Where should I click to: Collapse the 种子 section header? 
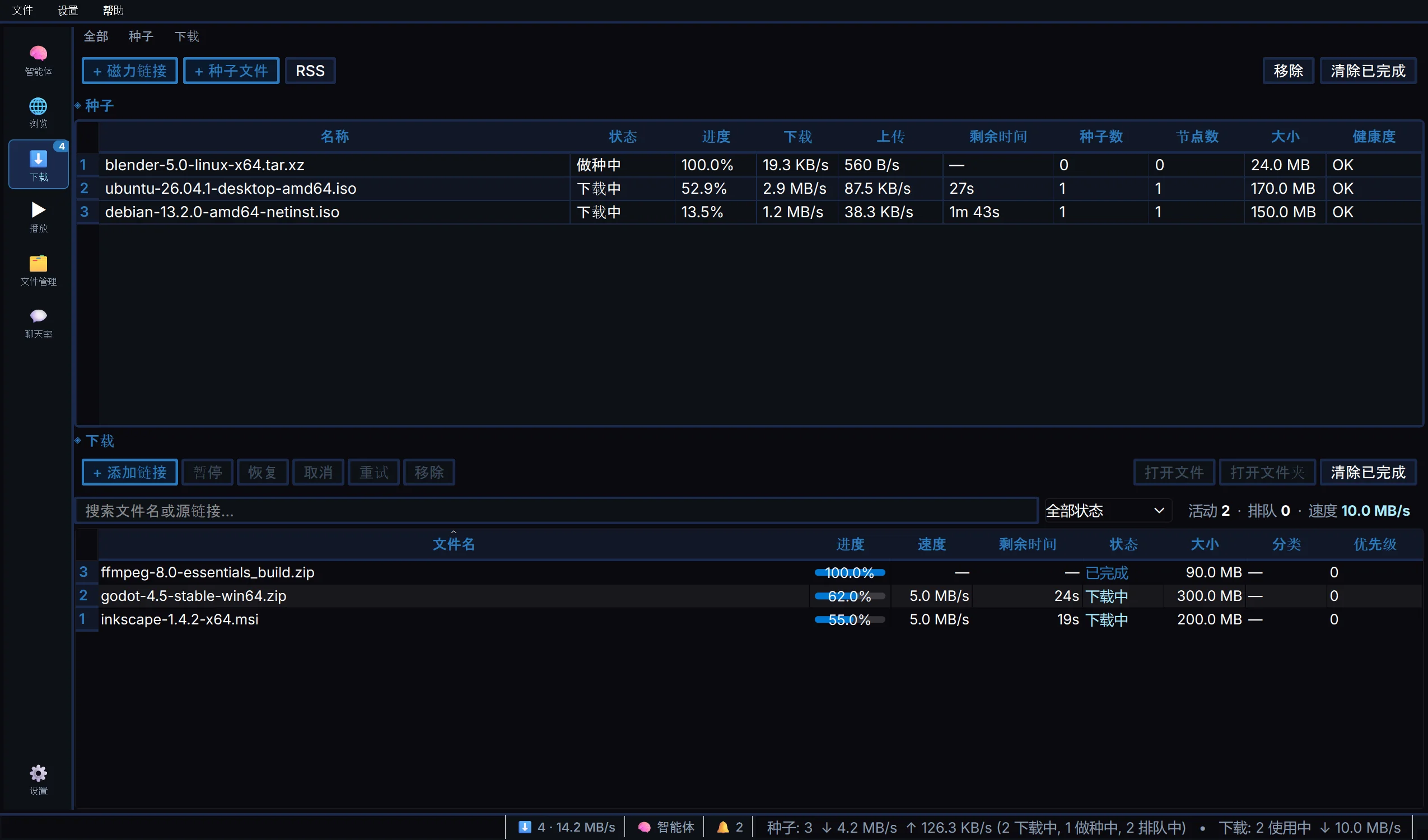click(x=94, y=105)
